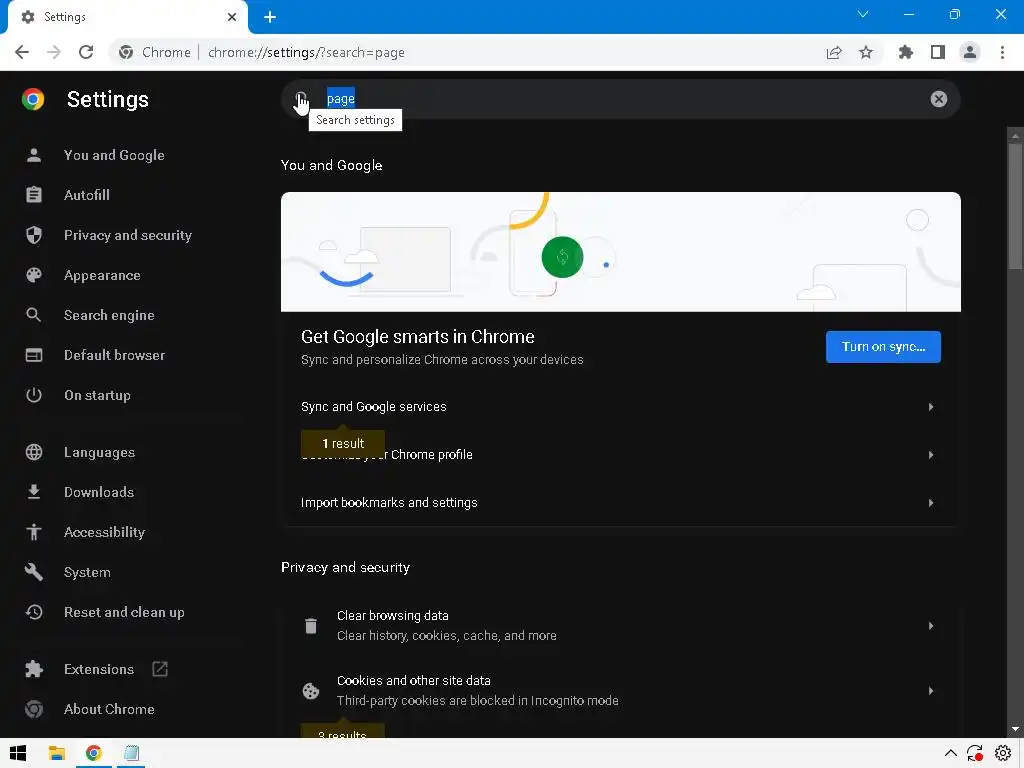Select the You and Google person icon
The height and width of the screenshot is (768, 1024).
[x=34, y=155]
